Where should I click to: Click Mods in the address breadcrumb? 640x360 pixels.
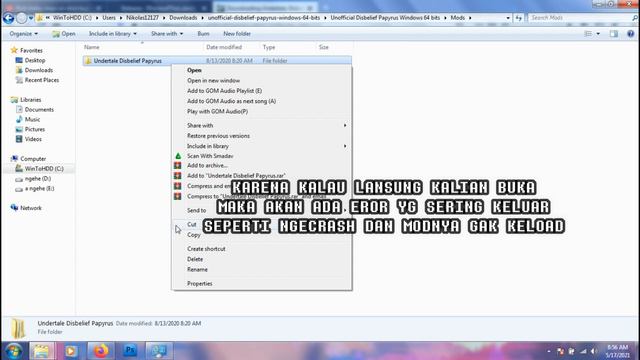pyautogui.click(x=458, y=18)
